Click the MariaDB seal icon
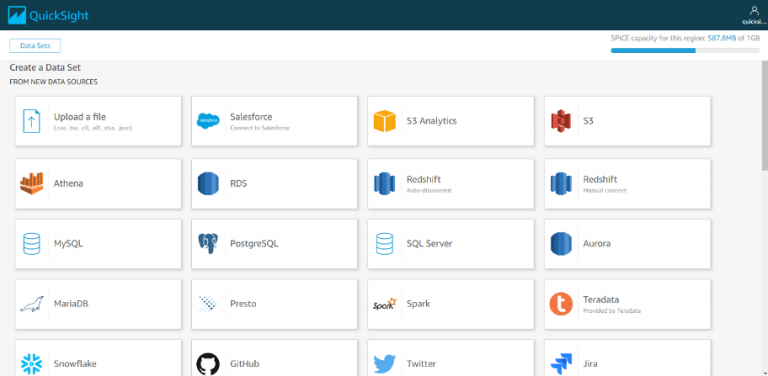 [x=32, y=304]
